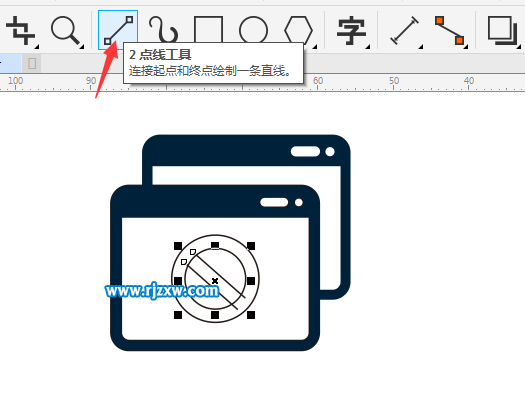Image resolution: width=525 pixels, height=413 pixels.
Task: Select the Drop Shadow tool
Action: [502, 31]
